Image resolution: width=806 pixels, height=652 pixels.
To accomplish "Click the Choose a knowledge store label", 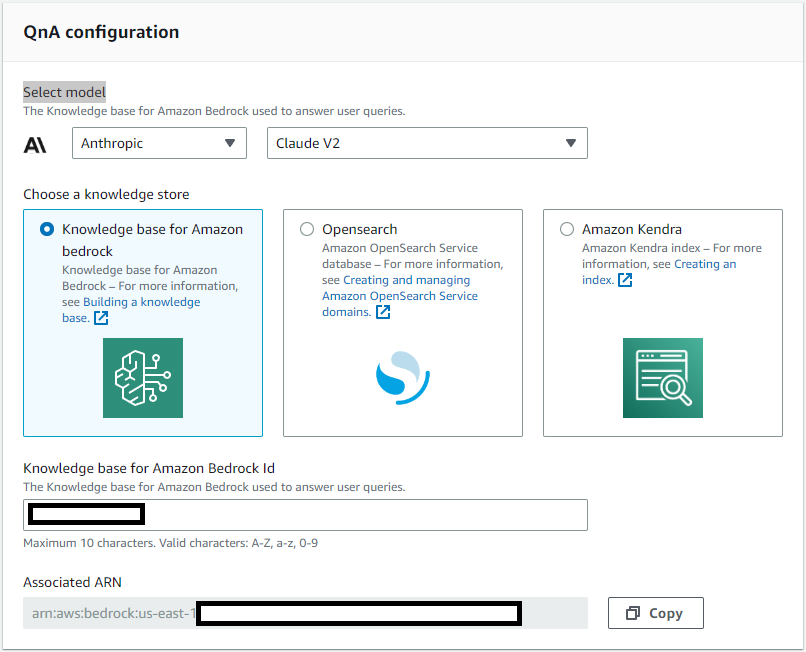I will [x=106, y=194].
